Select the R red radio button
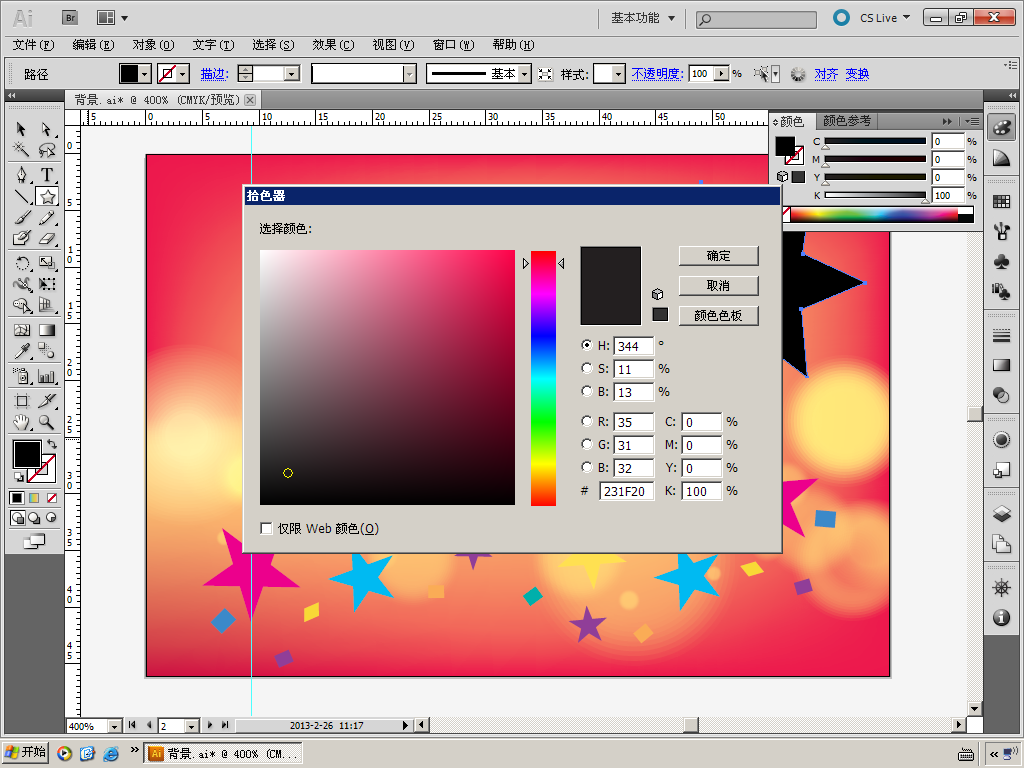The image size is (1024, 768). pos(586,421)
